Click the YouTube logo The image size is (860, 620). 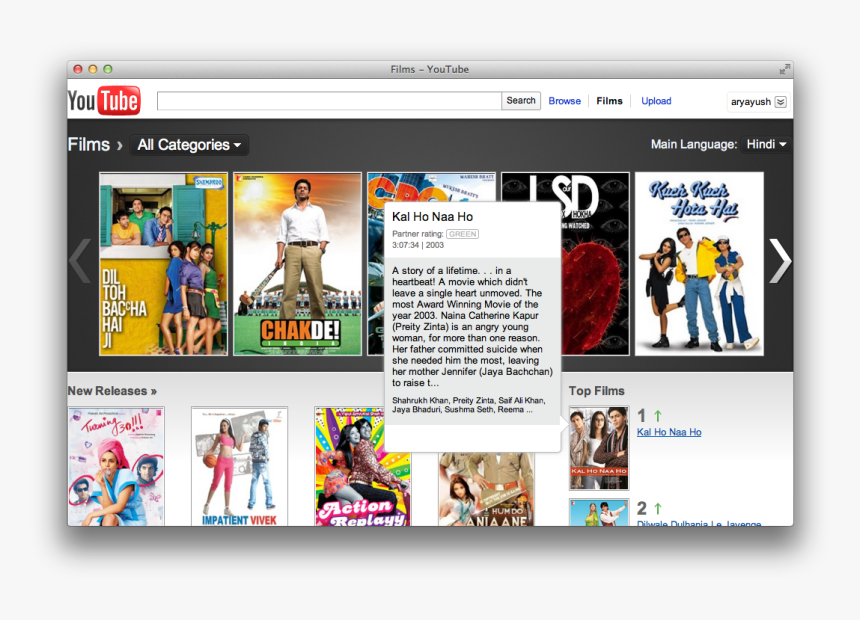tap(104, 101)
